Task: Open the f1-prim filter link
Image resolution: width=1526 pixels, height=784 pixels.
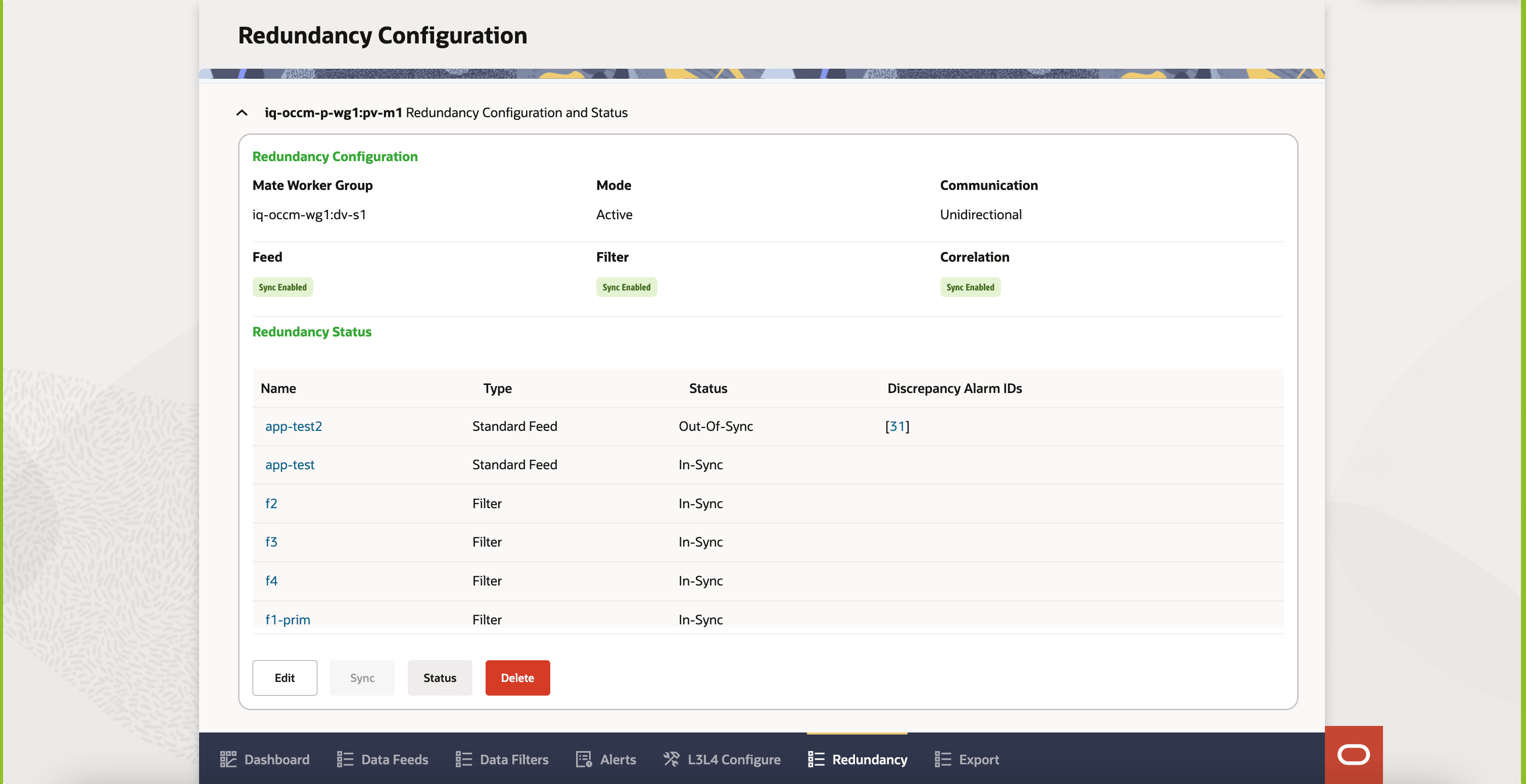Action: click(288, 619)
